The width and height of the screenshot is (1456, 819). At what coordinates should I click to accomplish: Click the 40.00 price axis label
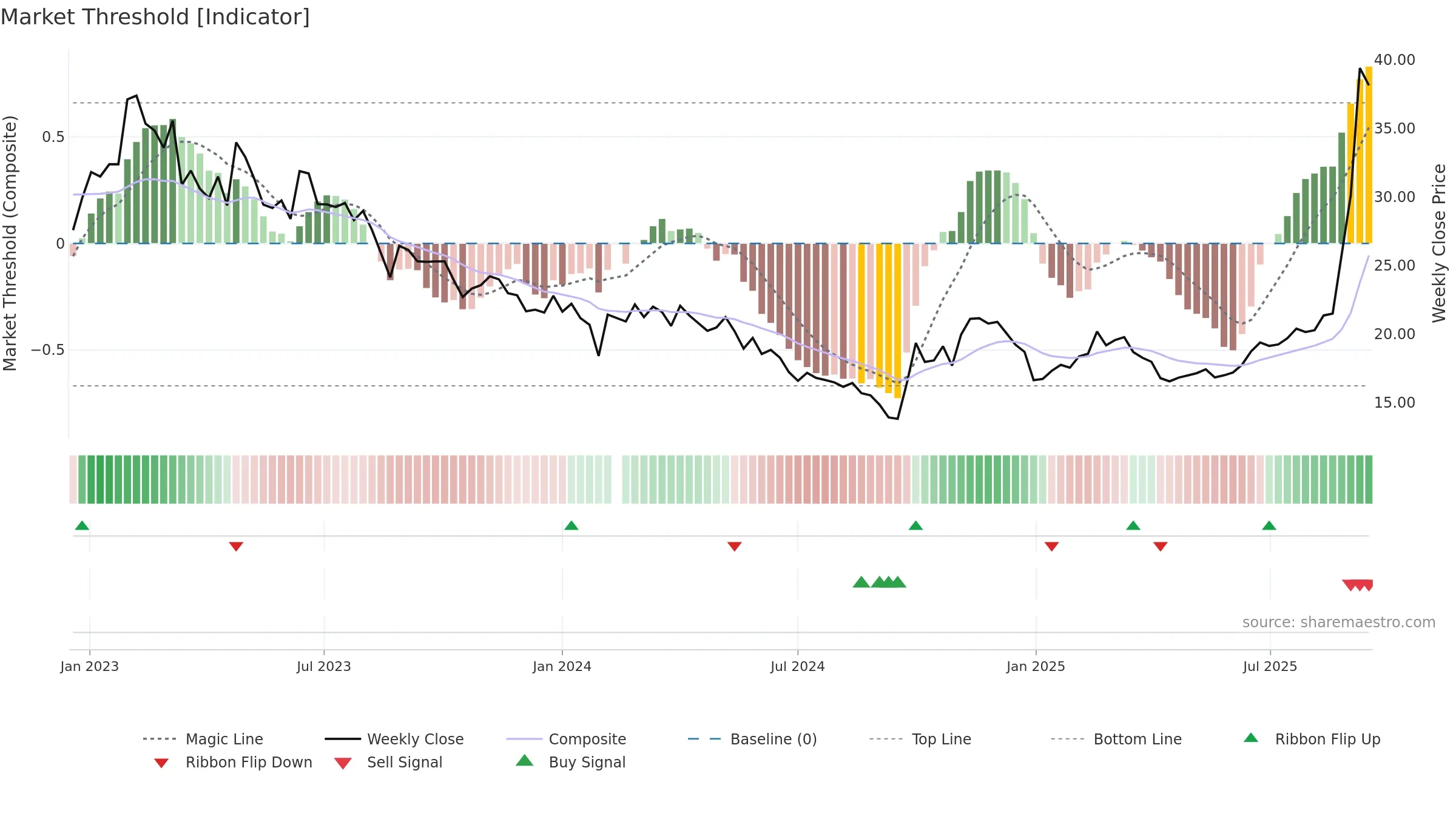pyautogui.click(x=1395, y=60)
